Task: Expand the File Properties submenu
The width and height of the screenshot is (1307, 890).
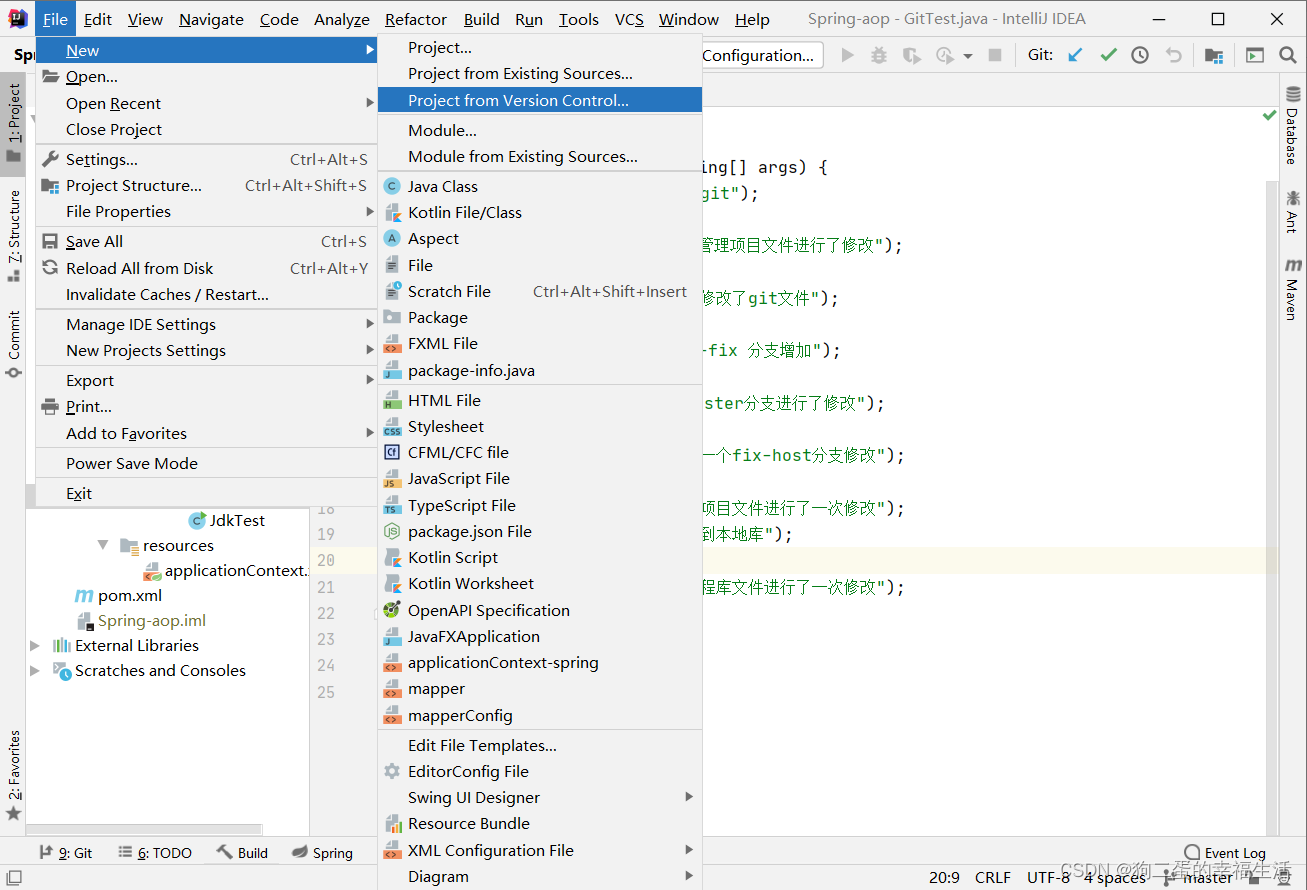Action: [x=206, y=211]
